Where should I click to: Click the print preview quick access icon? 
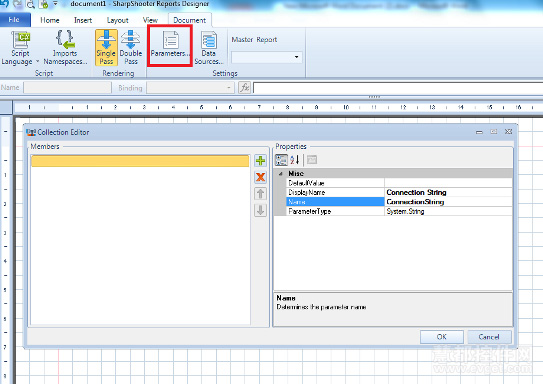point(30,5)
